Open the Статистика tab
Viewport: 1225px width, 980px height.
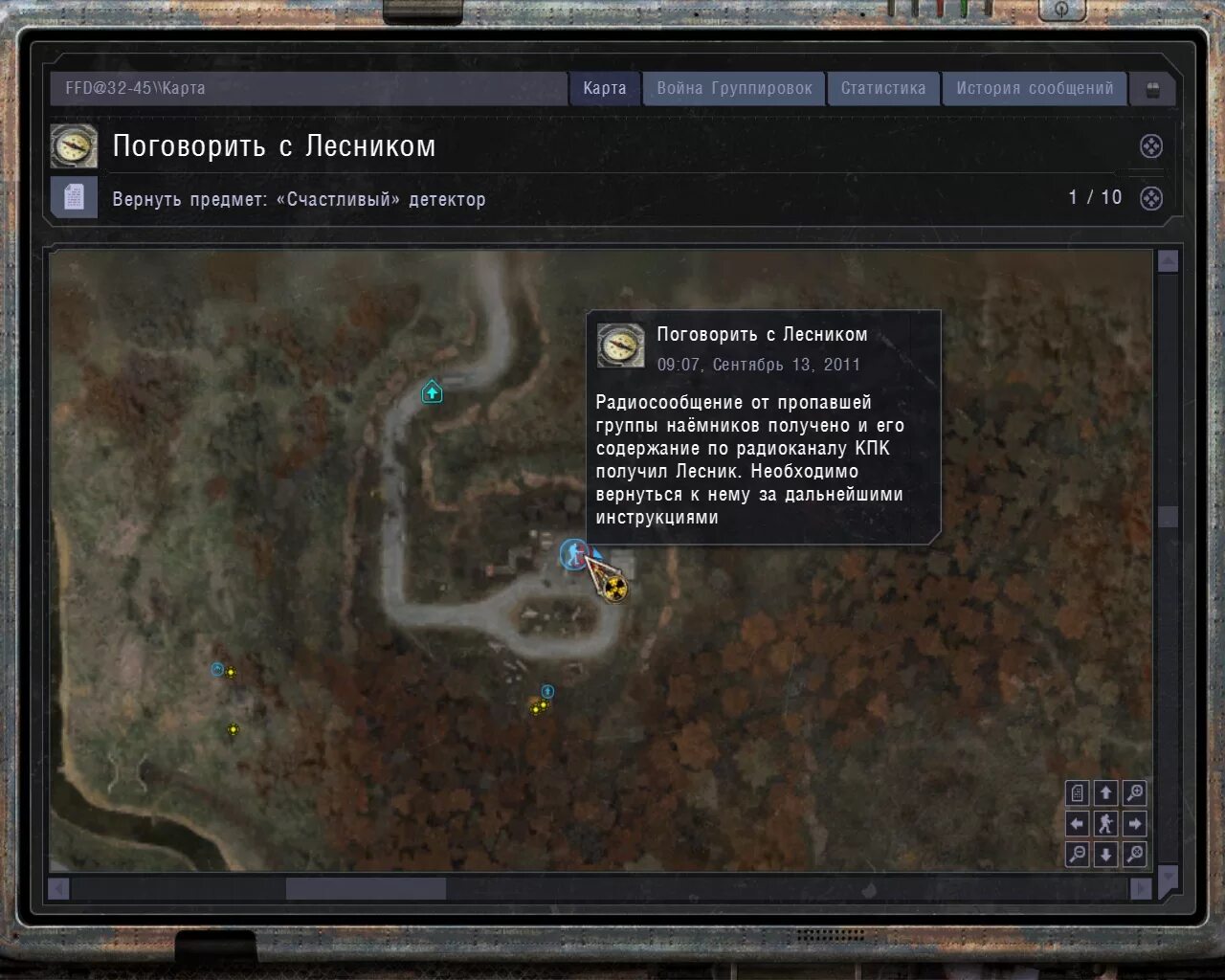pos(883,88)
